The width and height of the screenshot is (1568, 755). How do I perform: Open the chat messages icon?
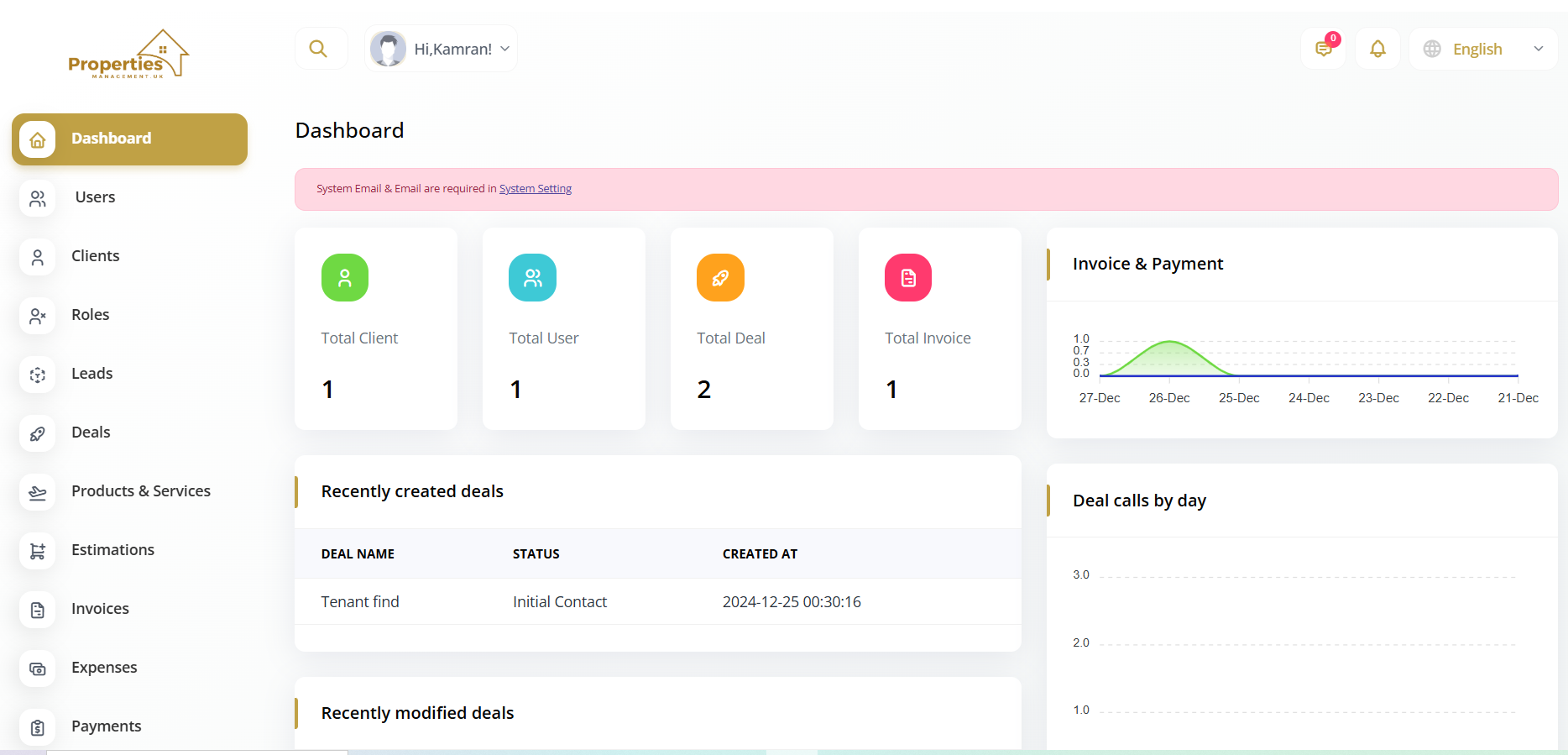coord(1323,50)
